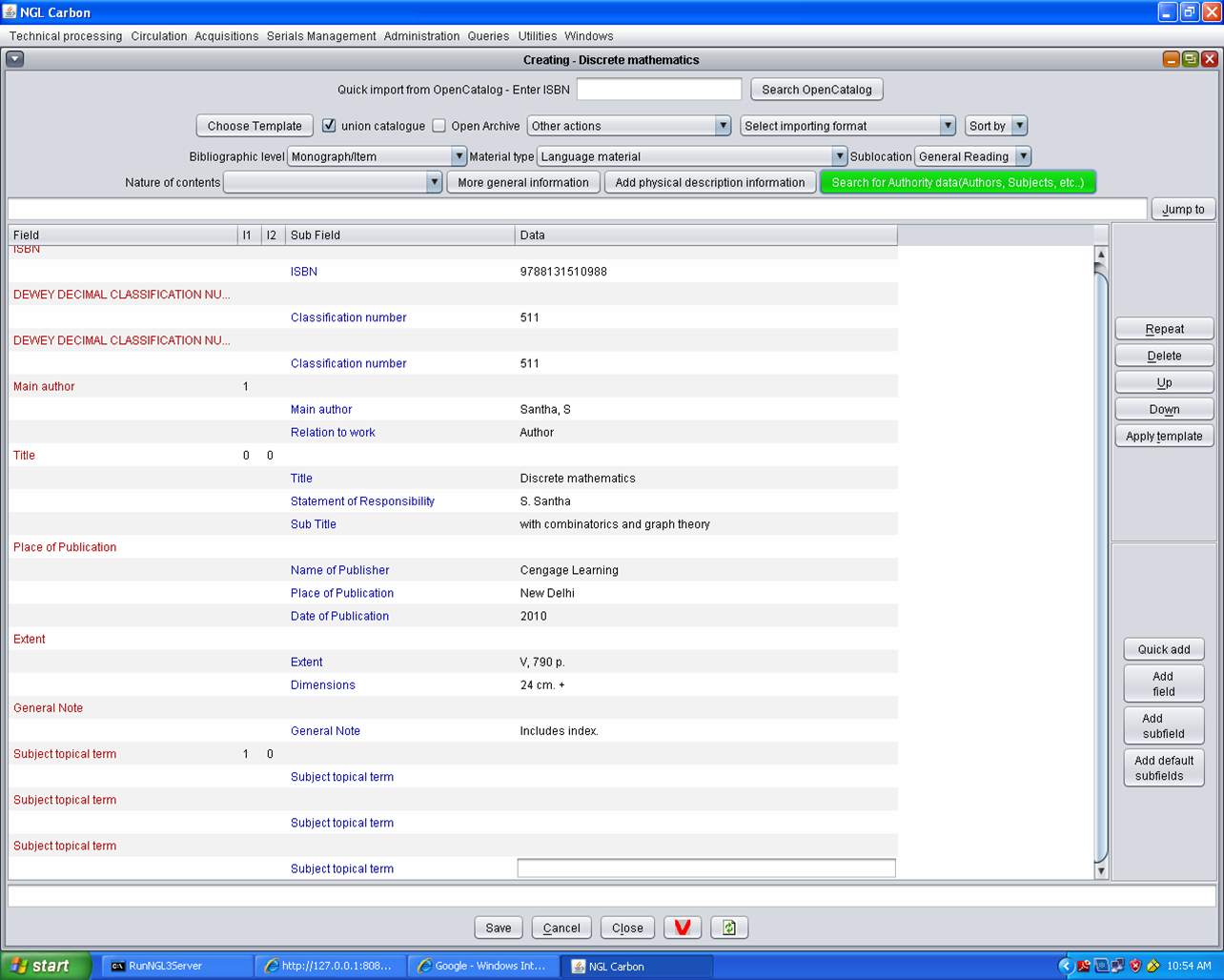This screenshot has width=1224, height=980.
Task: Click the red security shield tray icon
Action: [x=1135, y=966]
